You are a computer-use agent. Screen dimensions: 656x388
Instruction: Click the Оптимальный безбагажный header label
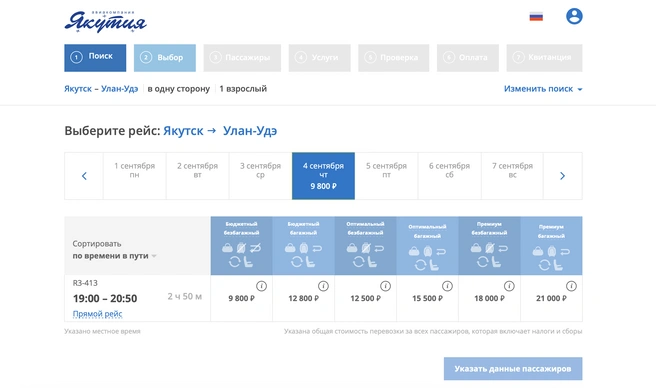(x=365, y=228)
